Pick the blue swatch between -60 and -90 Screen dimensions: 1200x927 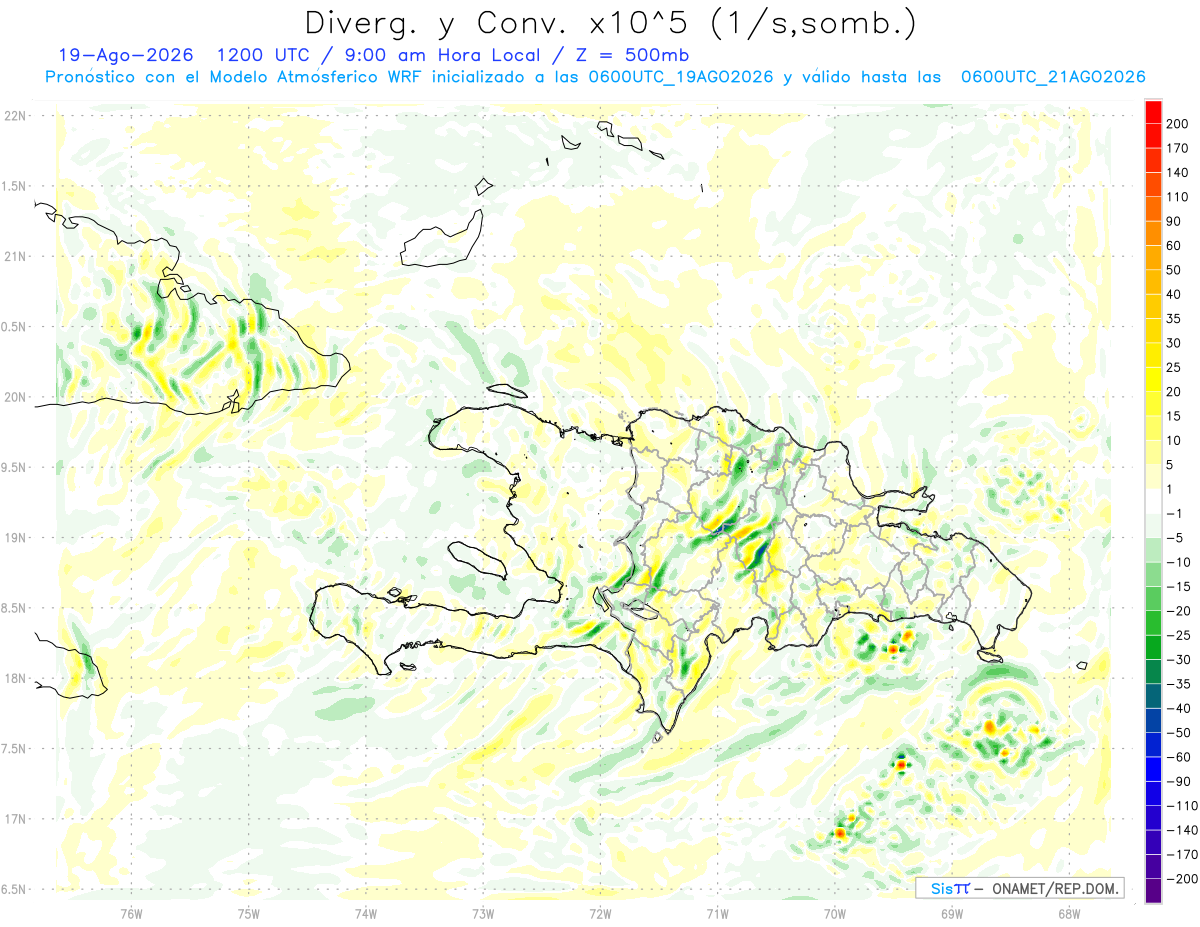click(x=1153, y=769)
